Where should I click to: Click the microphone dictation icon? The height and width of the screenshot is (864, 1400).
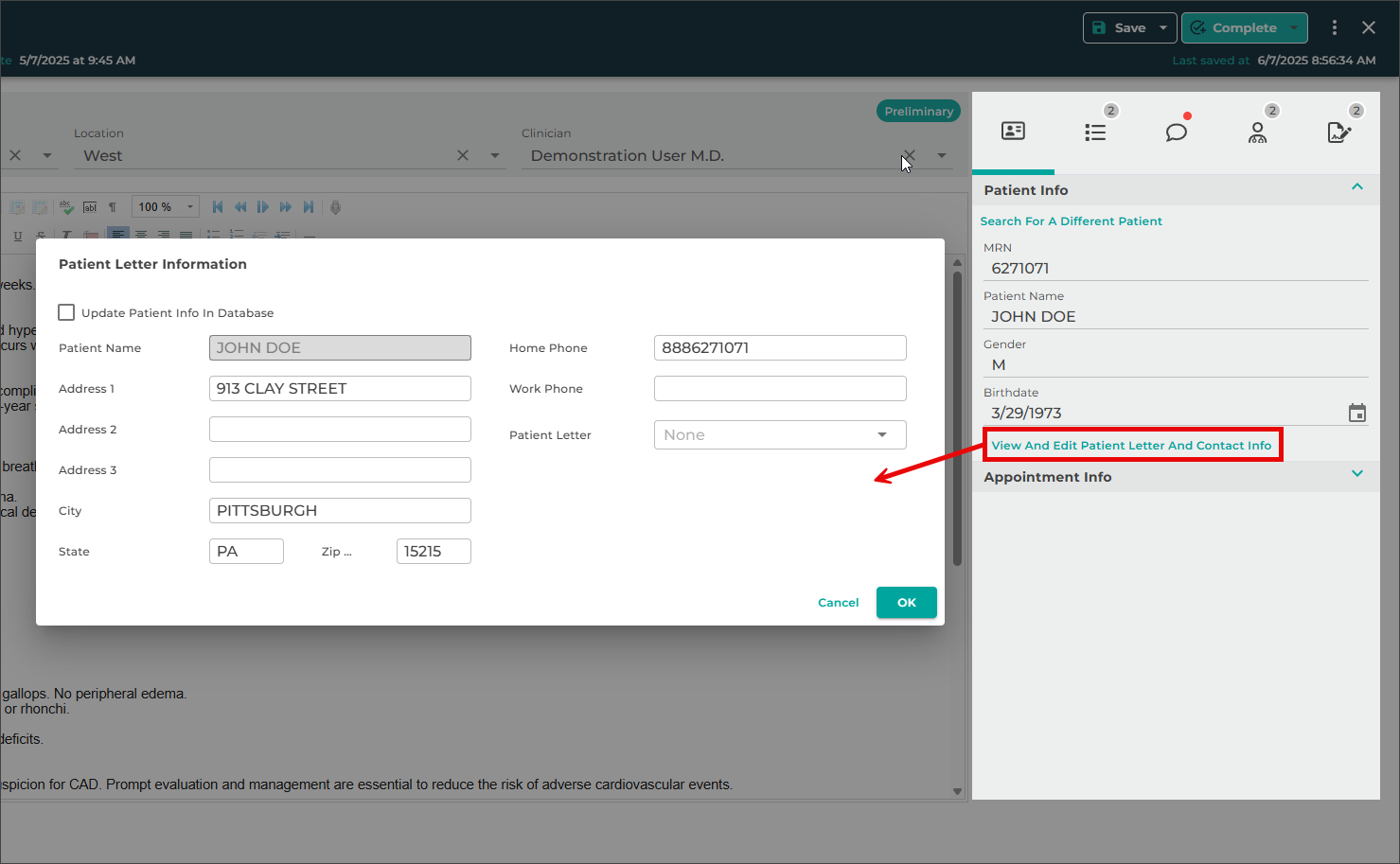335,207
